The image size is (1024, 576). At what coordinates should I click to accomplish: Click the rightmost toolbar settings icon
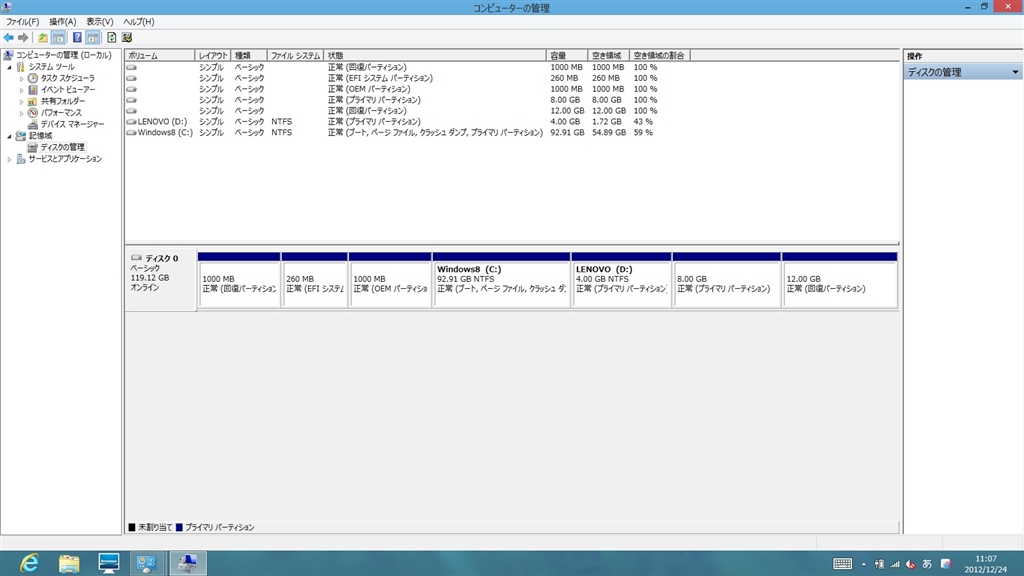tap(127, 37)
